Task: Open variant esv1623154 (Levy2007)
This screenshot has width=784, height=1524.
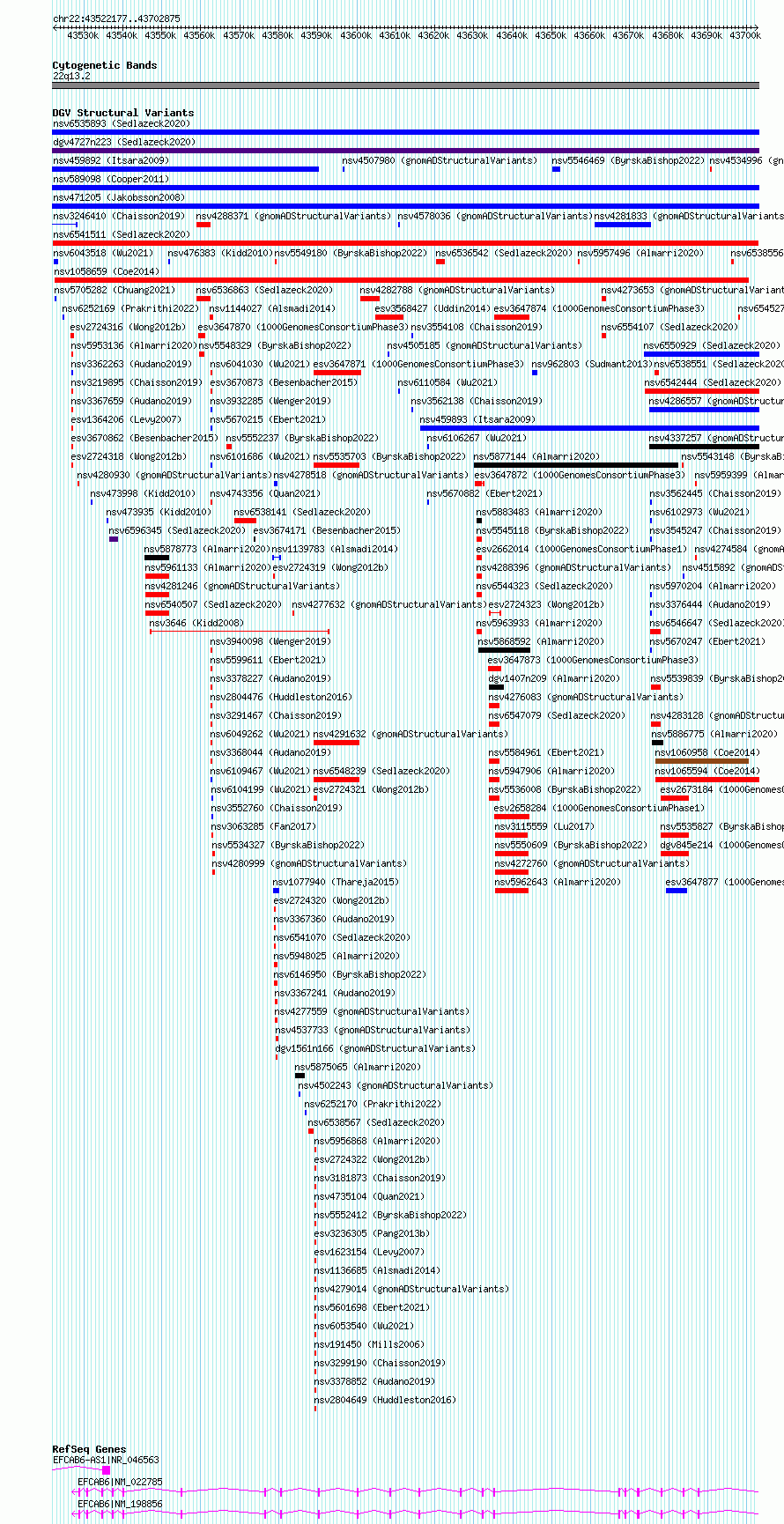Action: [368, 1252]
